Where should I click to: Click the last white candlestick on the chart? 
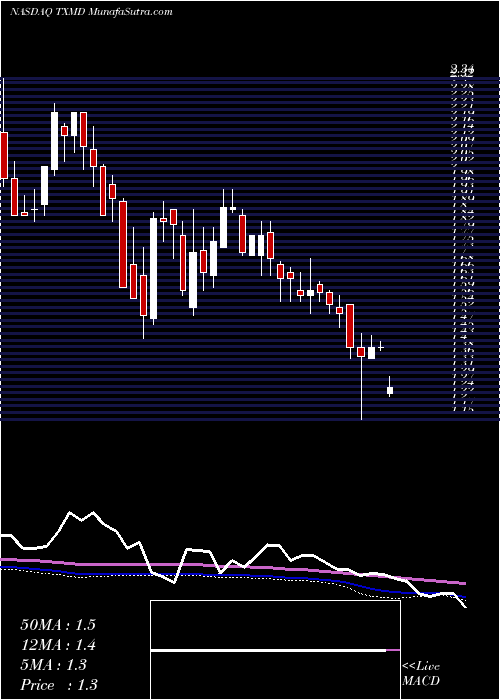tap(390, 387)
